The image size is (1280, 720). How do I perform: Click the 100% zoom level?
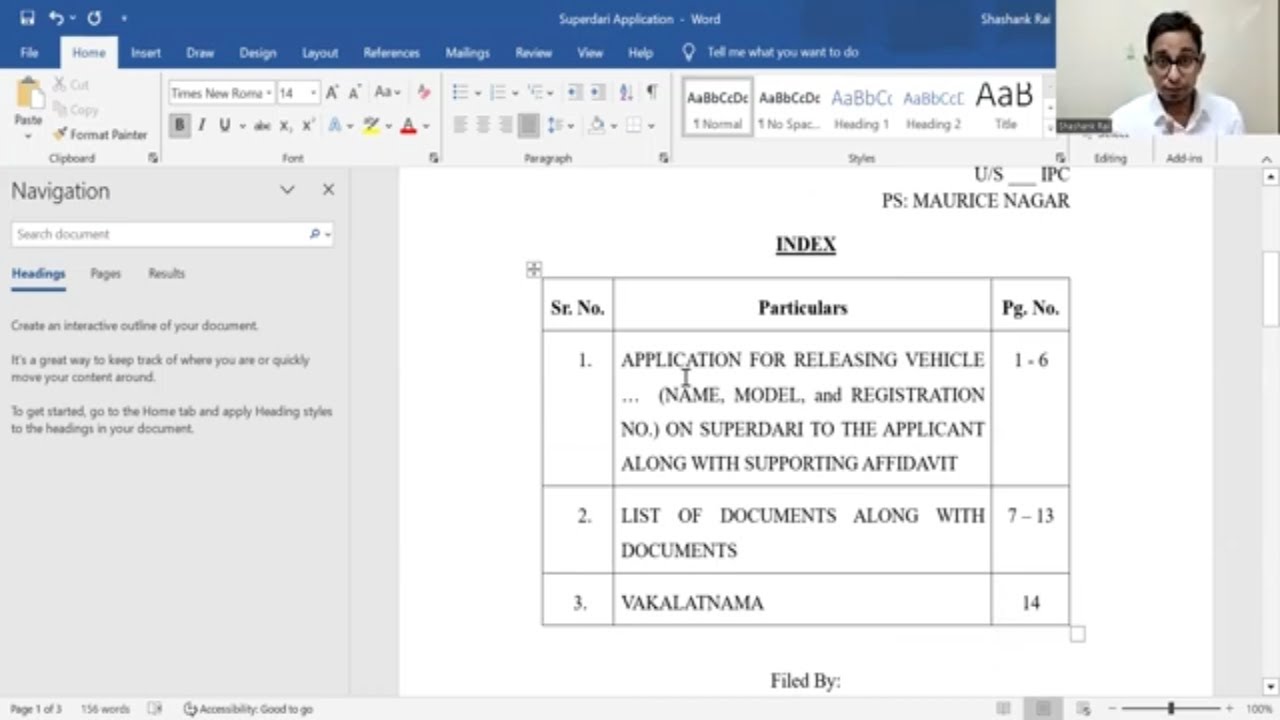(1259, 708)
